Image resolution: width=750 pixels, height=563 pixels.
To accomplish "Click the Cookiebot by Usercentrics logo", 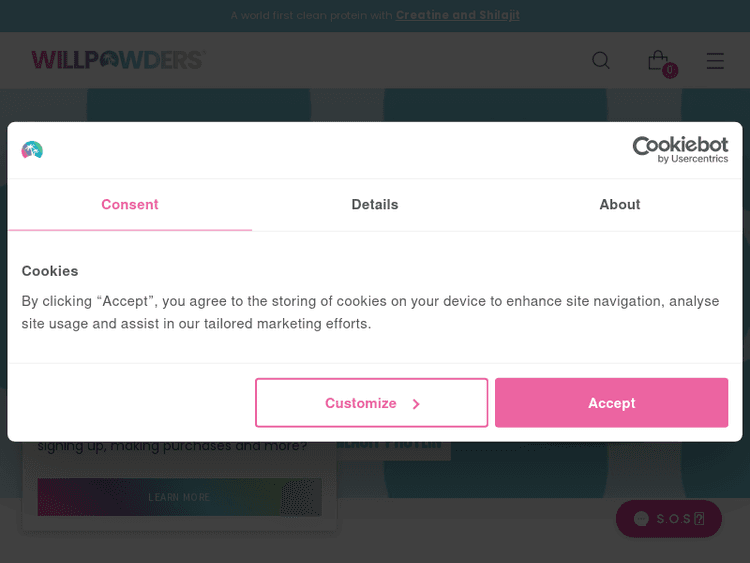I will pyautogui.click(x=680, y=150).
